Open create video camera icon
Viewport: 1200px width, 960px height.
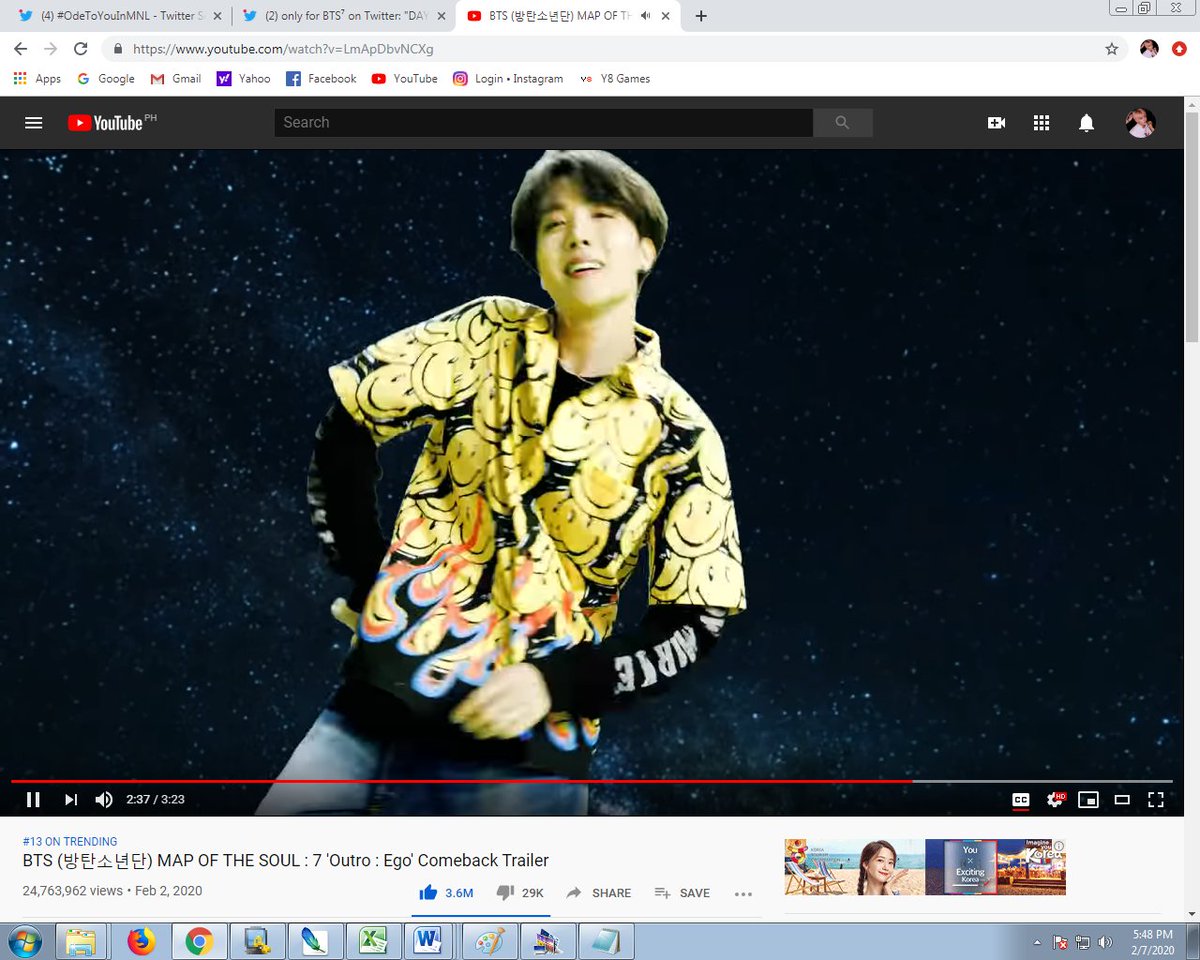tap(996, 123)
